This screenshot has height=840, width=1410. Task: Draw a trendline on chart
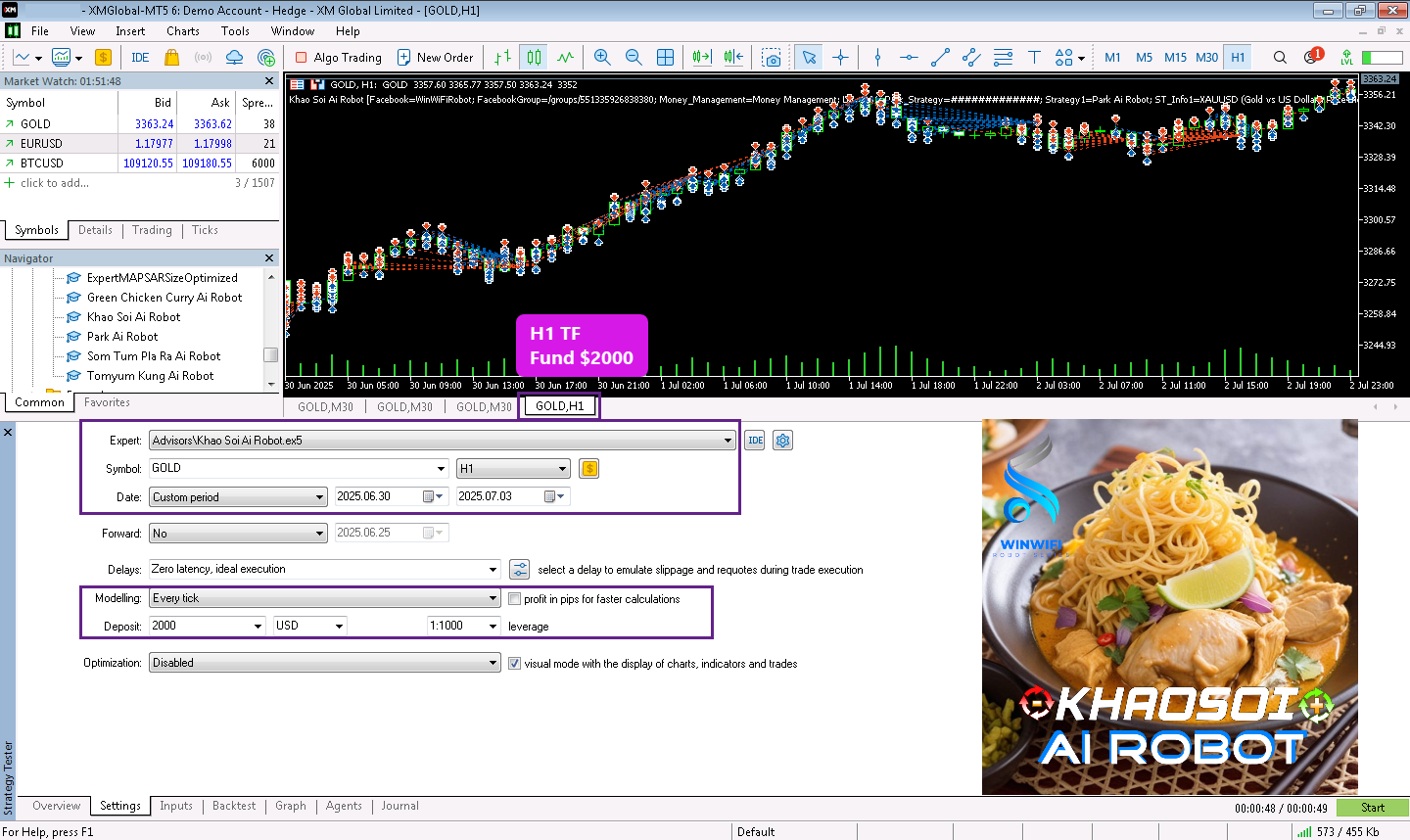(x=940, y=57)
